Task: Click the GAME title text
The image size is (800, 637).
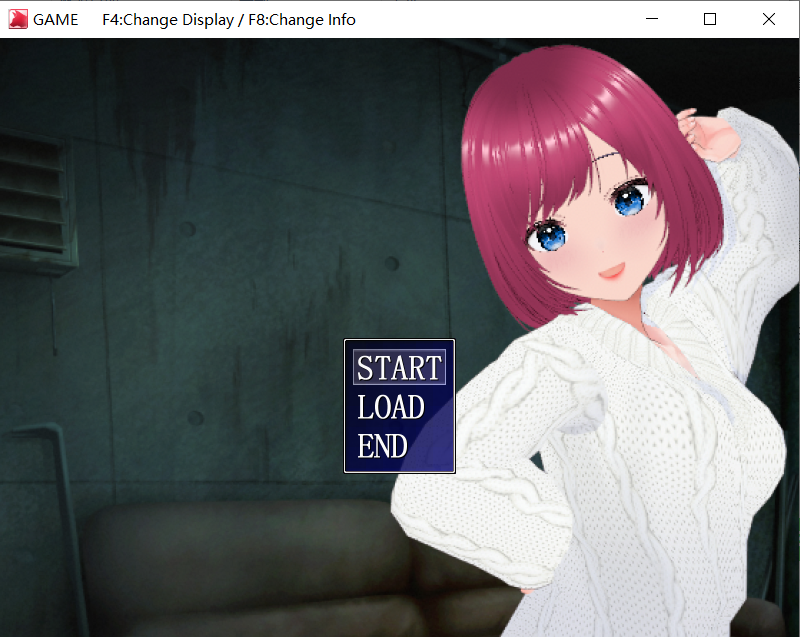Action: coord(56,20)
